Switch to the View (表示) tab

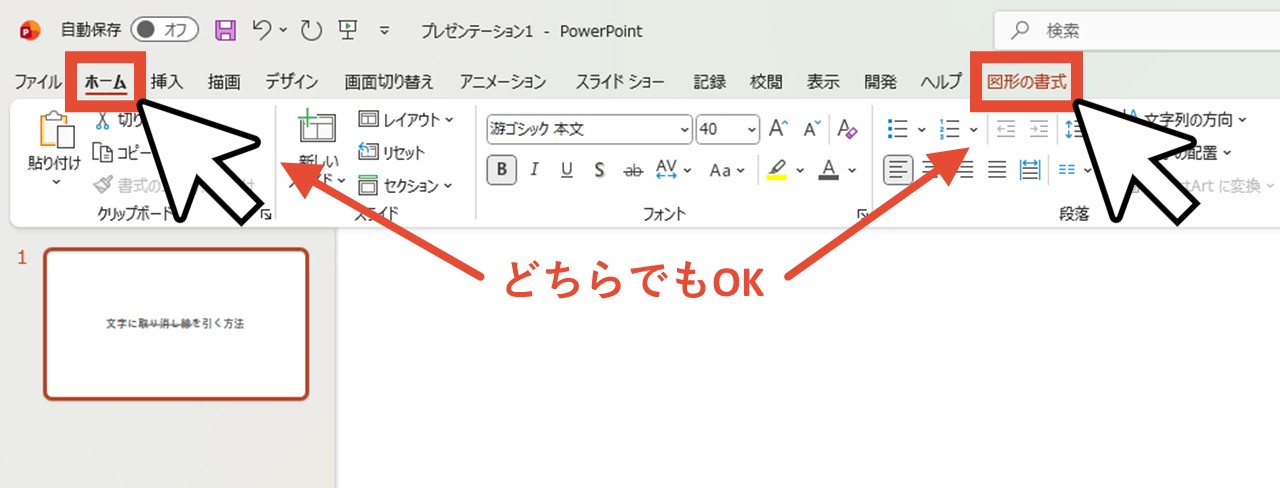tap(823, 82)
